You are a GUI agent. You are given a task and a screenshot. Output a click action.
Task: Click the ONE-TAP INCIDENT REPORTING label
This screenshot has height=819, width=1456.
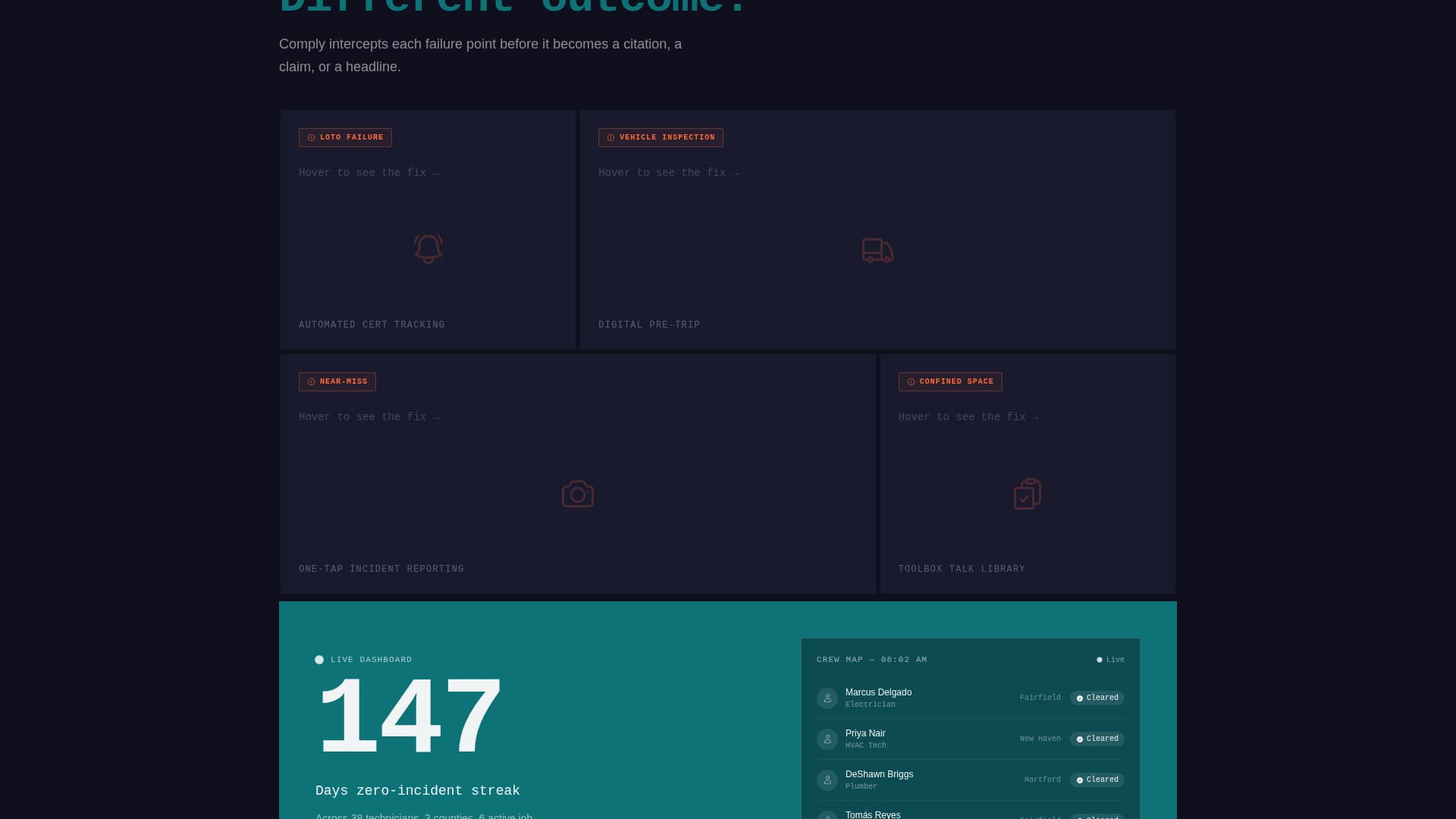pyautogui.click(x=381, y=569)
